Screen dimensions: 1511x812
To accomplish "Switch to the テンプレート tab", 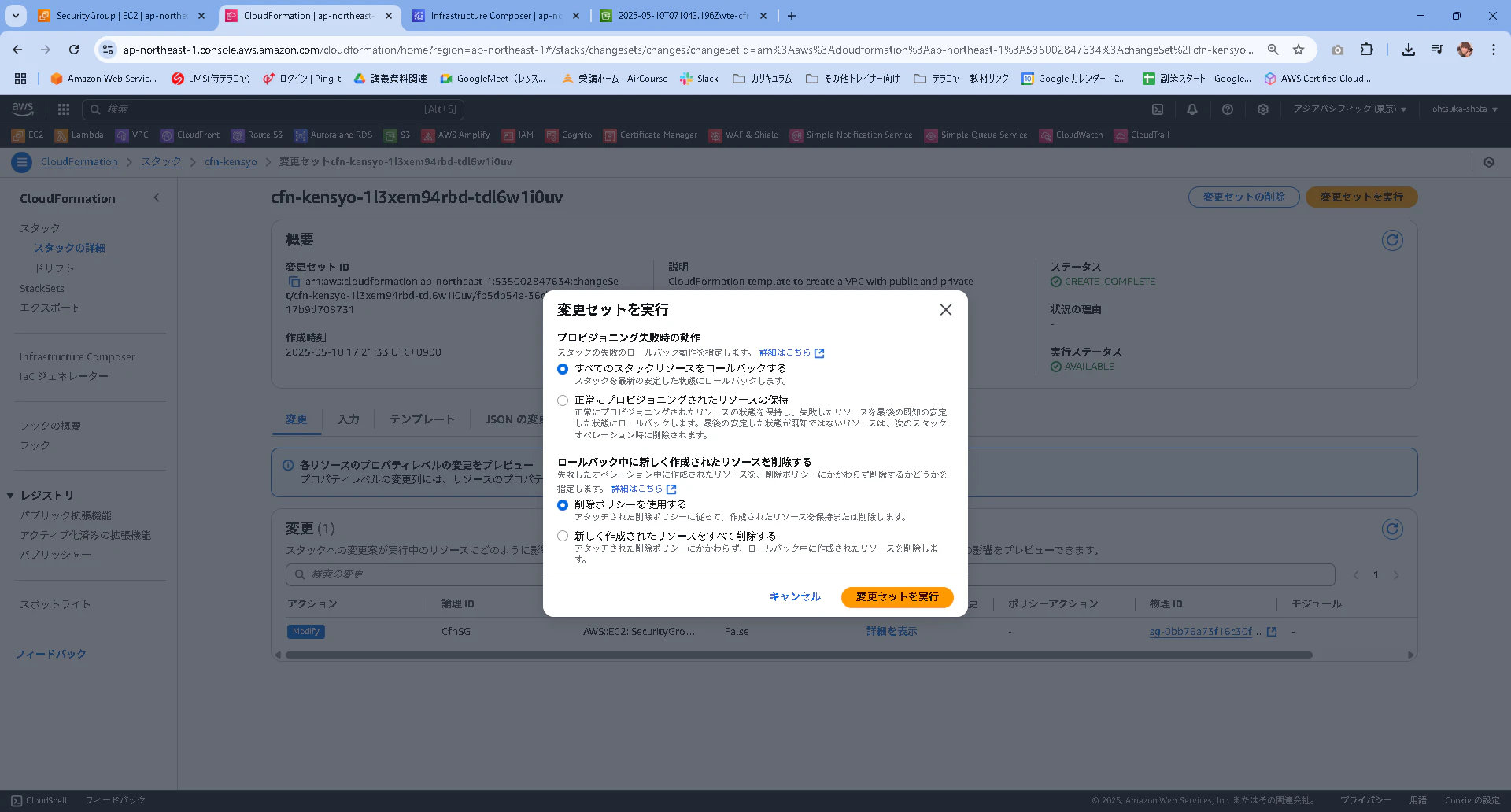I will (422, 419).
